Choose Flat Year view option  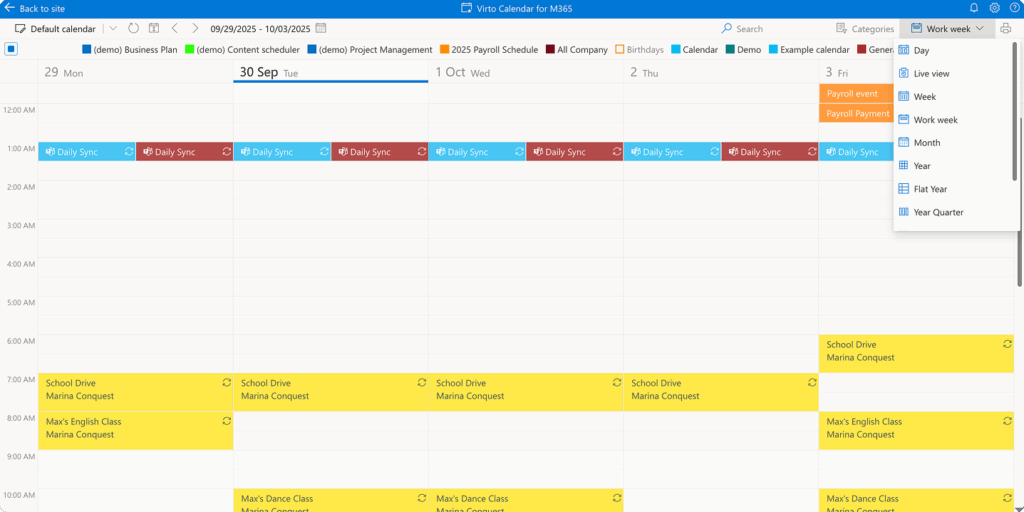click(x=929, y=189)
